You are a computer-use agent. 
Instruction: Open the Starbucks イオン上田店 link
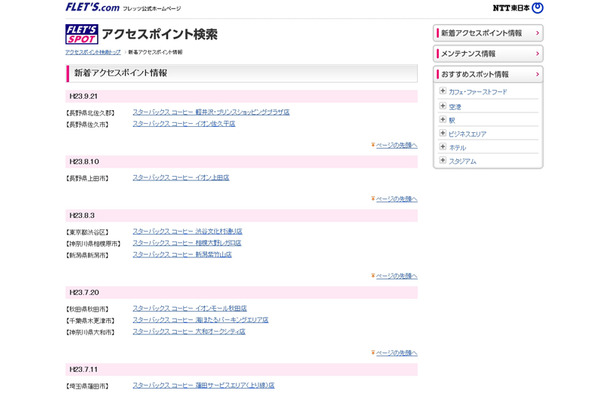coord(181,177)
